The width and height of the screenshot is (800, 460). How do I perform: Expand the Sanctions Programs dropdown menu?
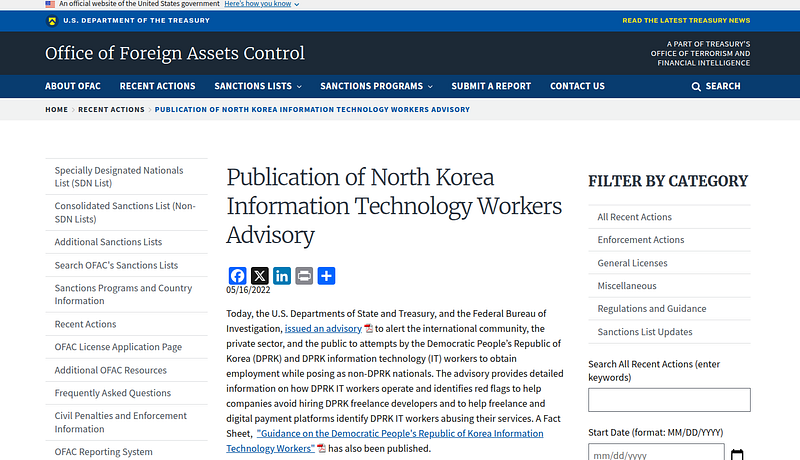[x=377, y=86]
